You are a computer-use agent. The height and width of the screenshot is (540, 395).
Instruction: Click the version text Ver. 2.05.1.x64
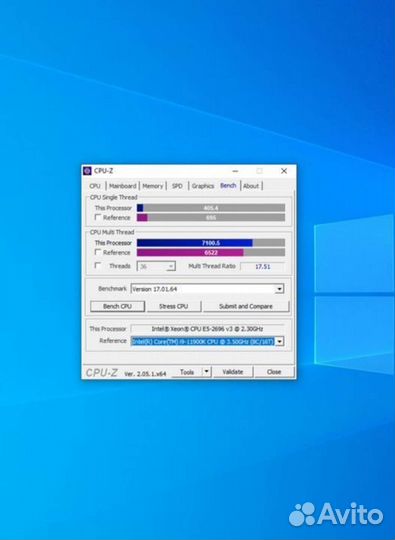click(x=145, y=373)
